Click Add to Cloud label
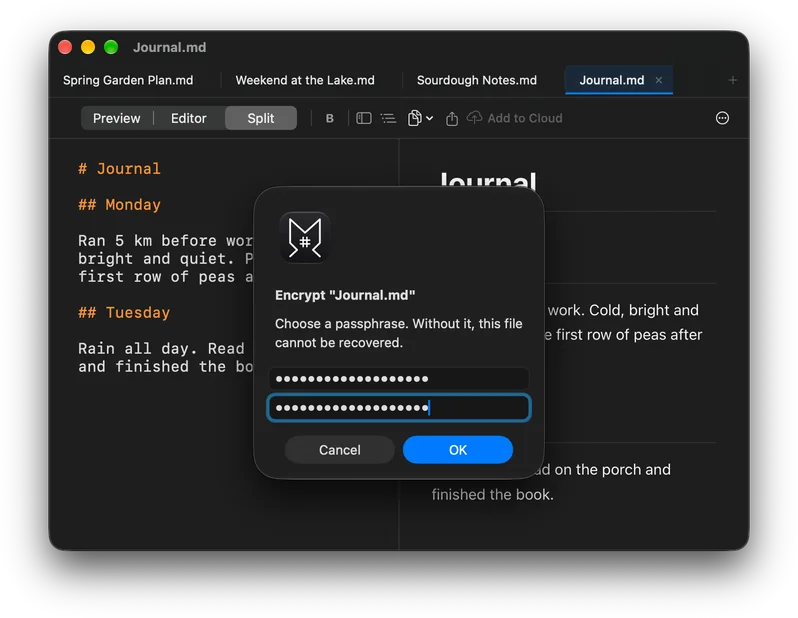 tap(525, 118)
